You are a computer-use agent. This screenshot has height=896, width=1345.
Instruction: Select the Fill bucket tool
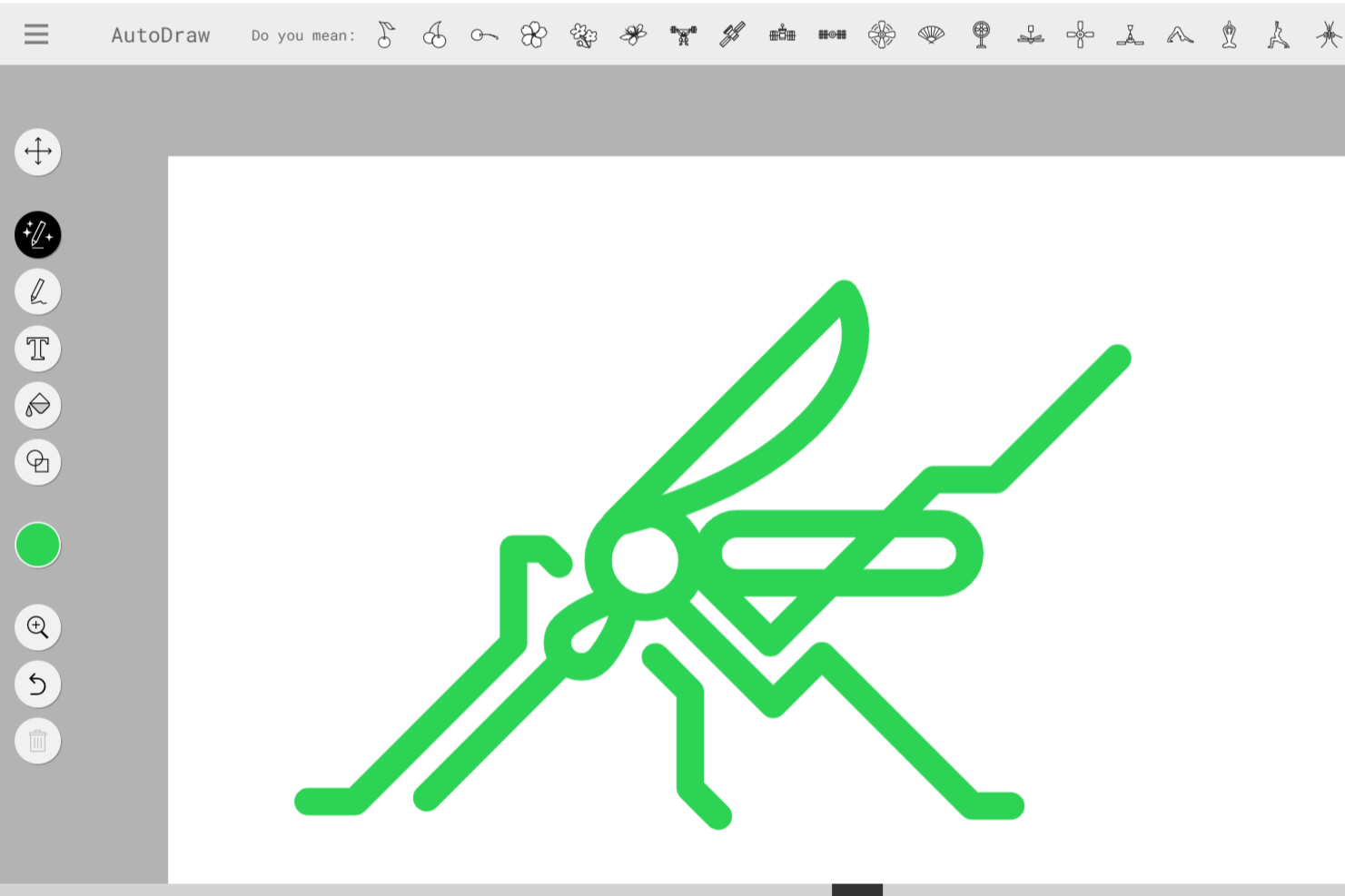coord(37,406)
